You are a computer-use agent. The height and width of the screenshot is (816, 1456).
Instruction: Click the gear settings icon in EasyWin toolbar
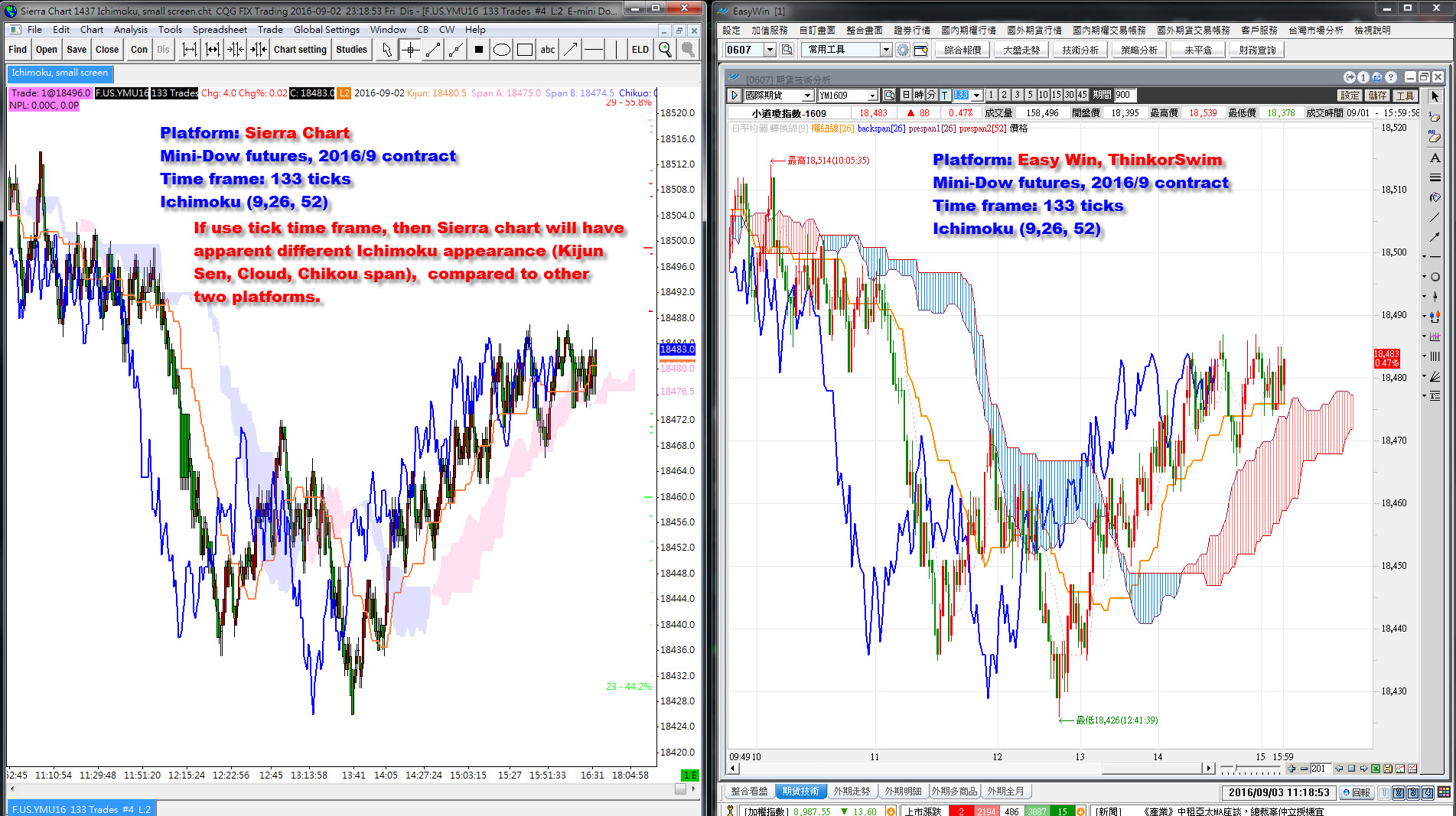pyautogui.click(x=903, y=50)
